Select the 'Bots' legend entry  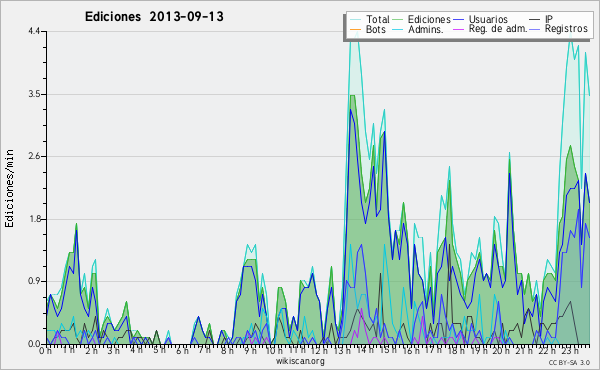point(375,29)
